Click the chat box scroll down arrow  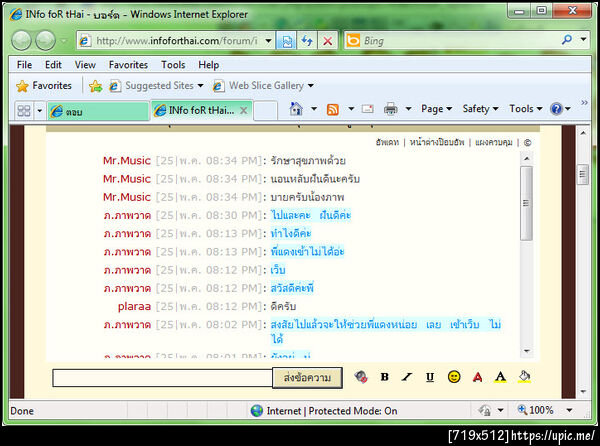527,351
